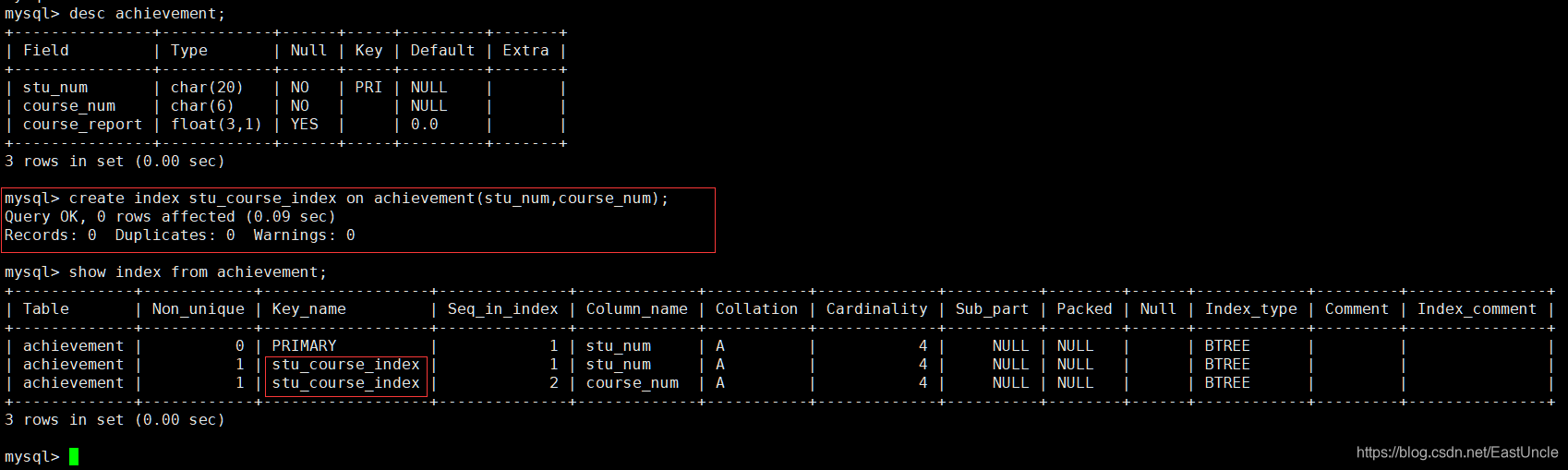Click the 'Sub_part' column header
Image resolution: width=1568 pixels, height=470 pixels.
pos(992,309)
